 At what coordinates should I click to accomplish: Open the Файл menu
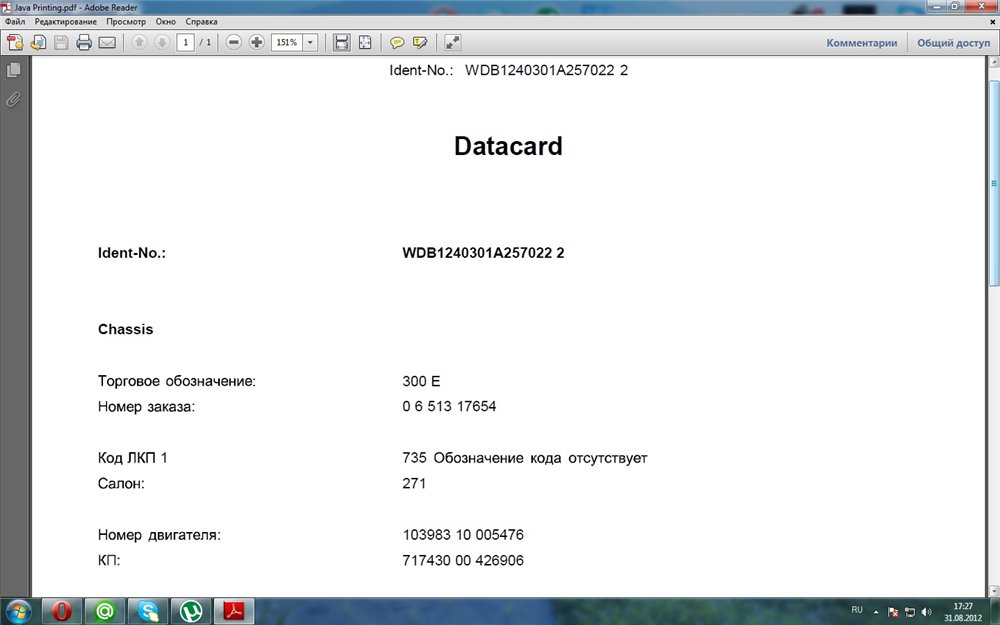(x=15, y=21)
